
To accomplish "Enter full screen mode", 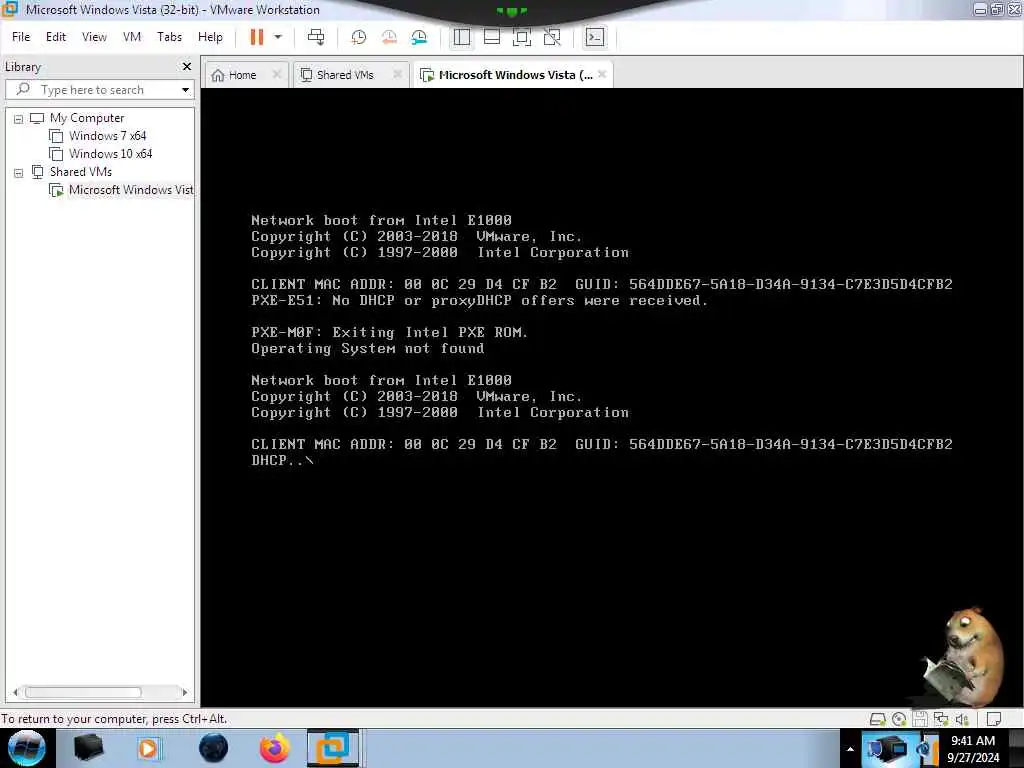I will pyautogui.click(x=522, y=37).
